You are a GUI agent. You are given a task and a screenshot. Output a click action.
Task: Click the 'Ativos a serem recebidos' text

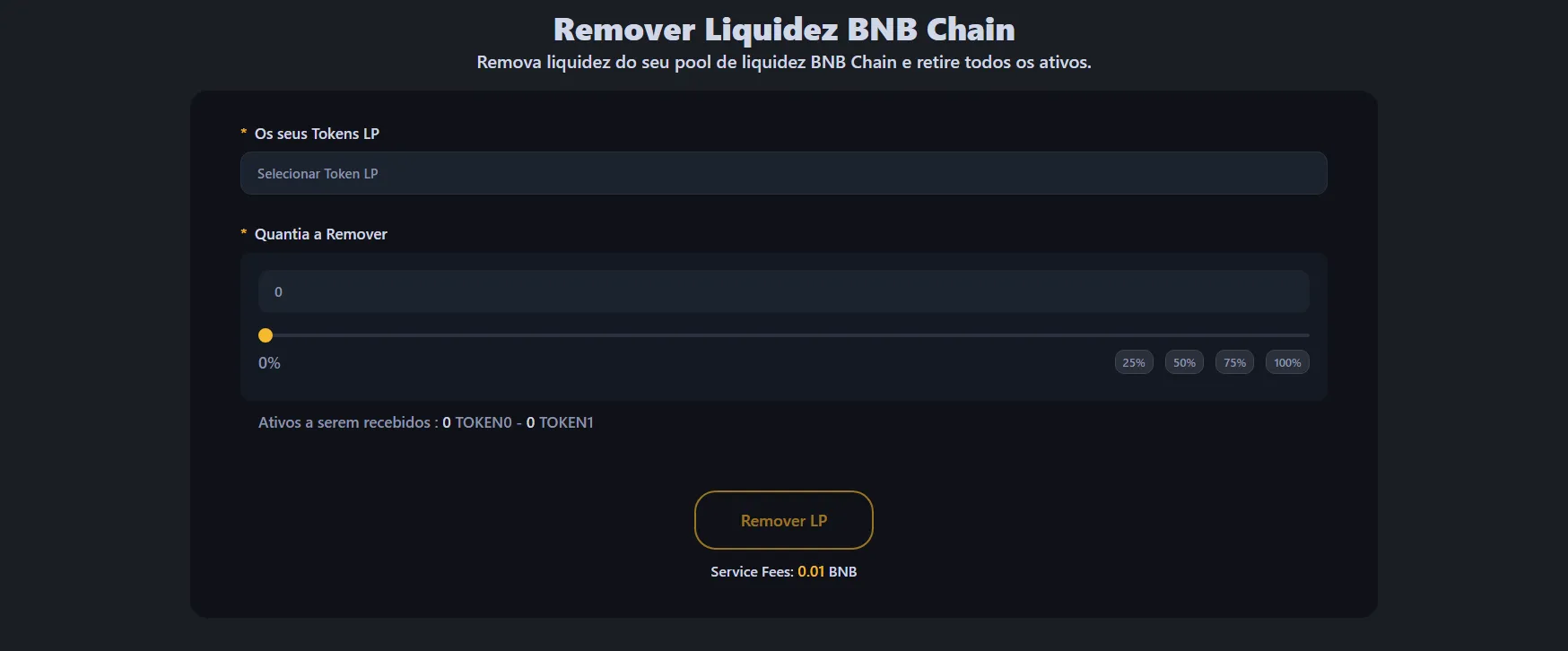[345, 422]
